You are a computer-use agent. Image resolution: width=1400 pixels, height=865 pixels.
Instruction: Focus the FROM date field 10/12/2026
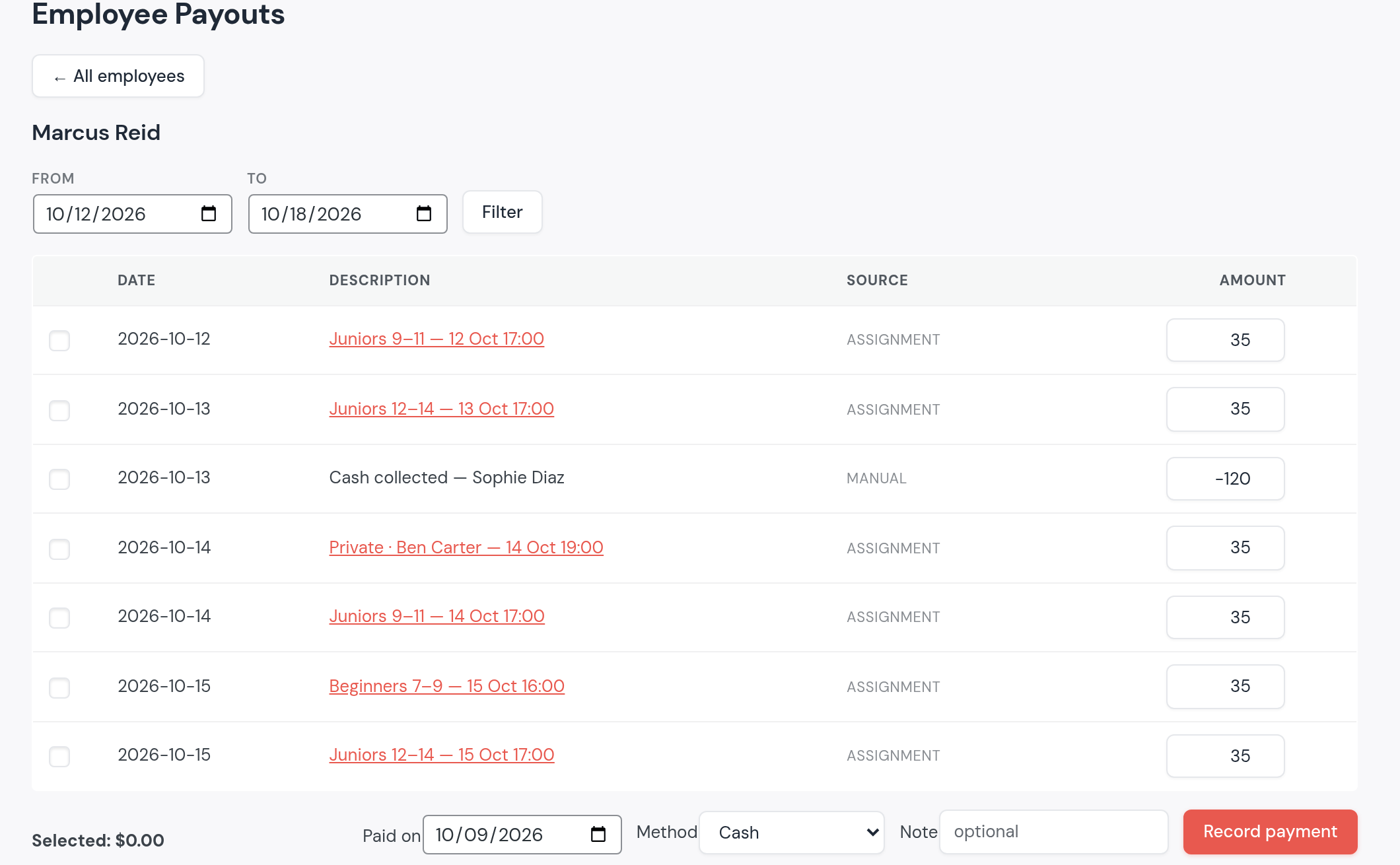point(133,214)
